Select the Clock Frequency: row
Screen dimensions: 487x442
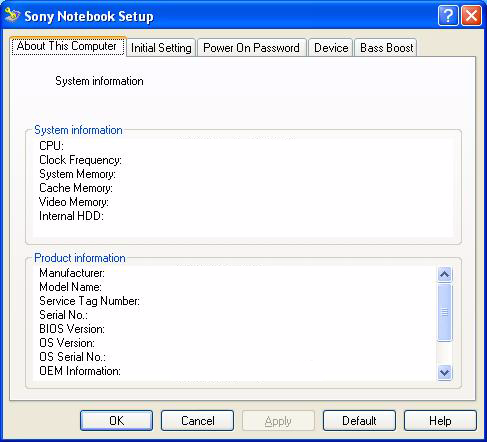[x=80, y=160]
